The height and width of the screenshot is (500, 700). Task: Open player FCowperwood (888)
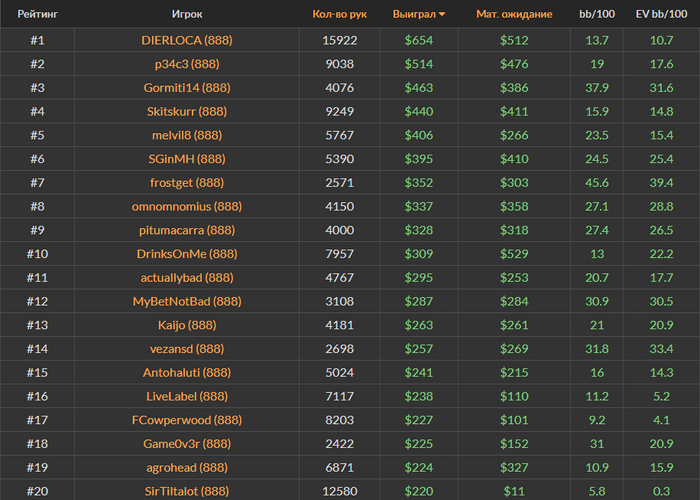click(187, 420)
